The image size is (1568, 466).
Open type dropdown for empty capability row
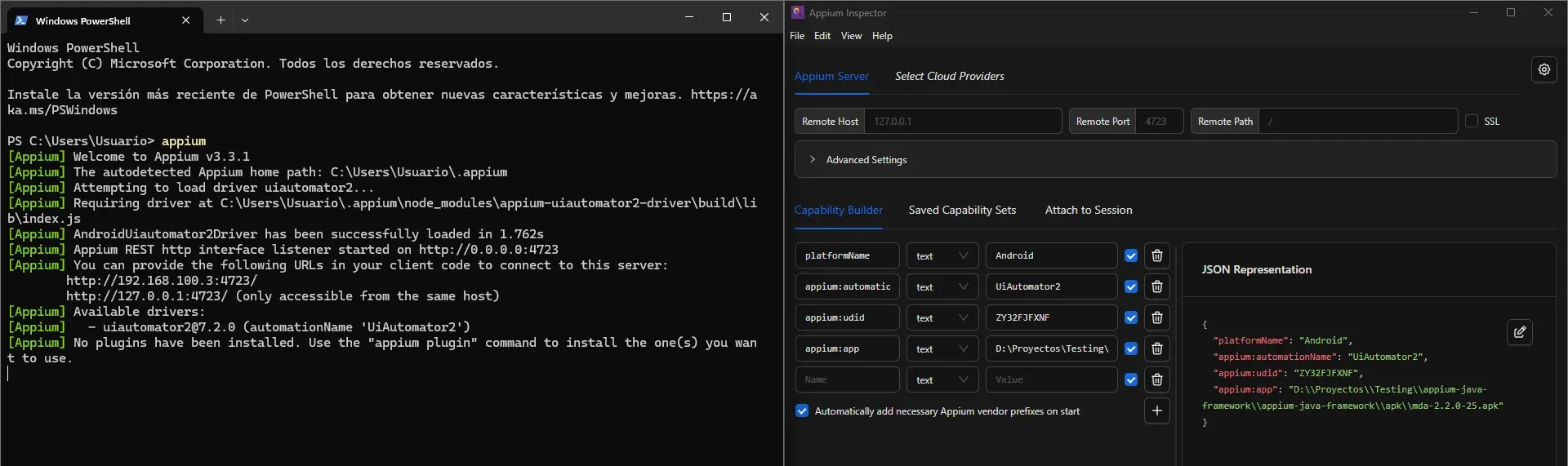[x=942, y=379]
